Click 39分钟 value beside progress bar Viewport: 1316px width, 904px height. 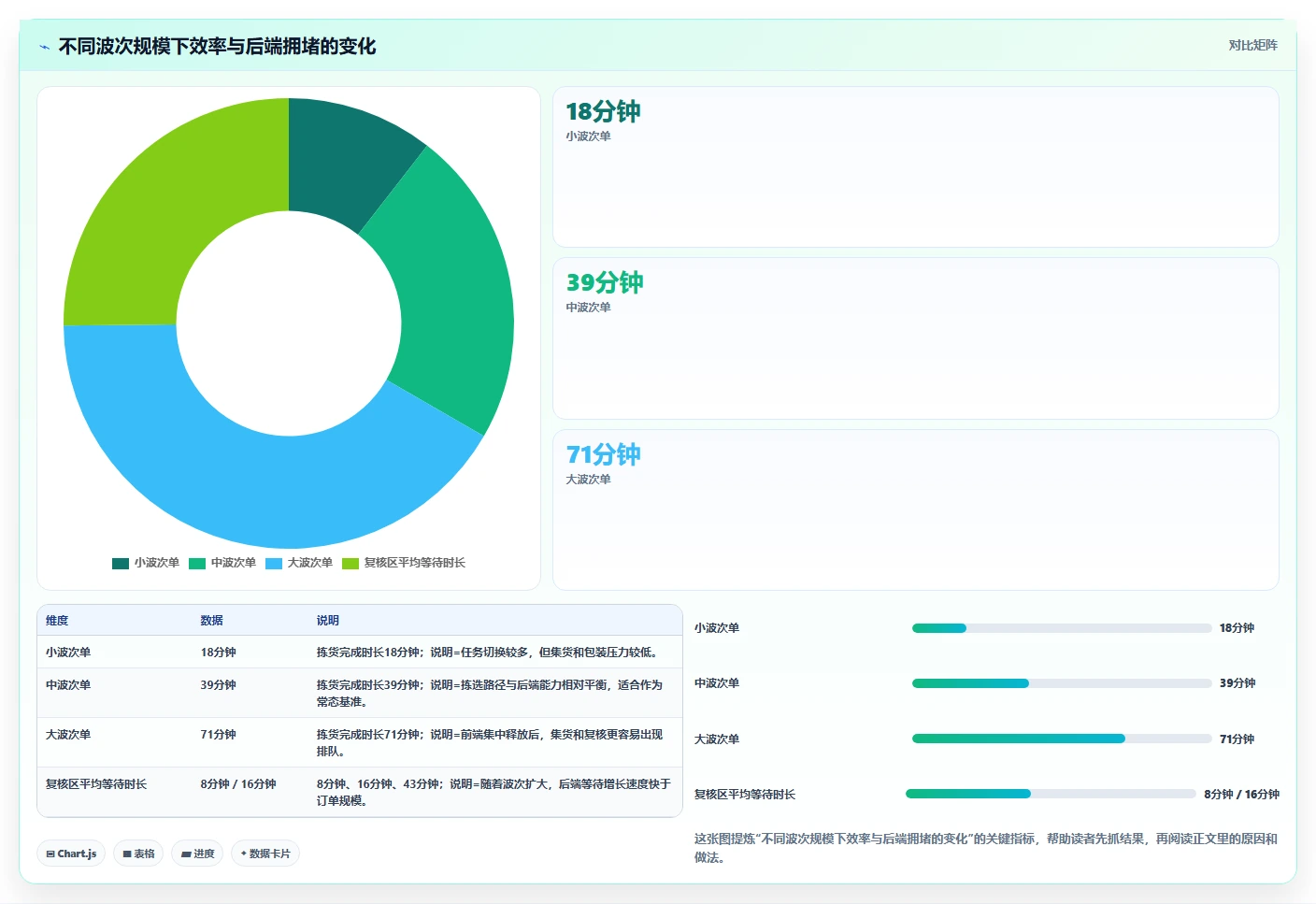click(x=1237, y=683)
